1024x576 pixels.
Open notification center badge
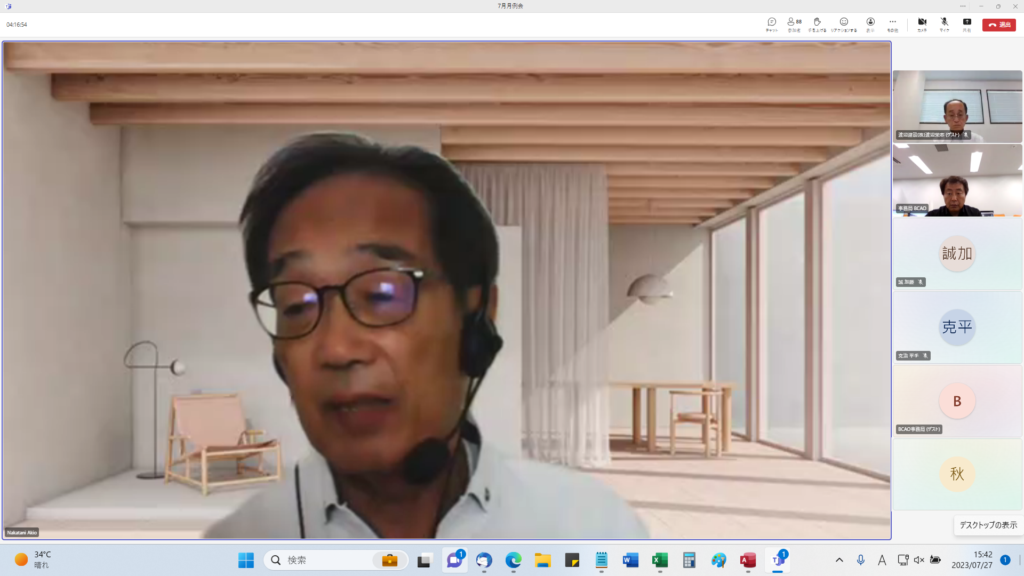coord(1005,560)
